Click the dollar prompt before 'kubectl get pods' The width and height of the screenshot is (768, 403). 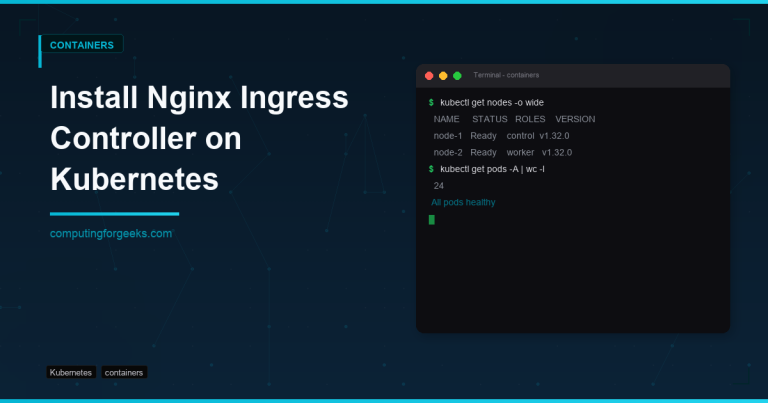[x=431, y=169]
